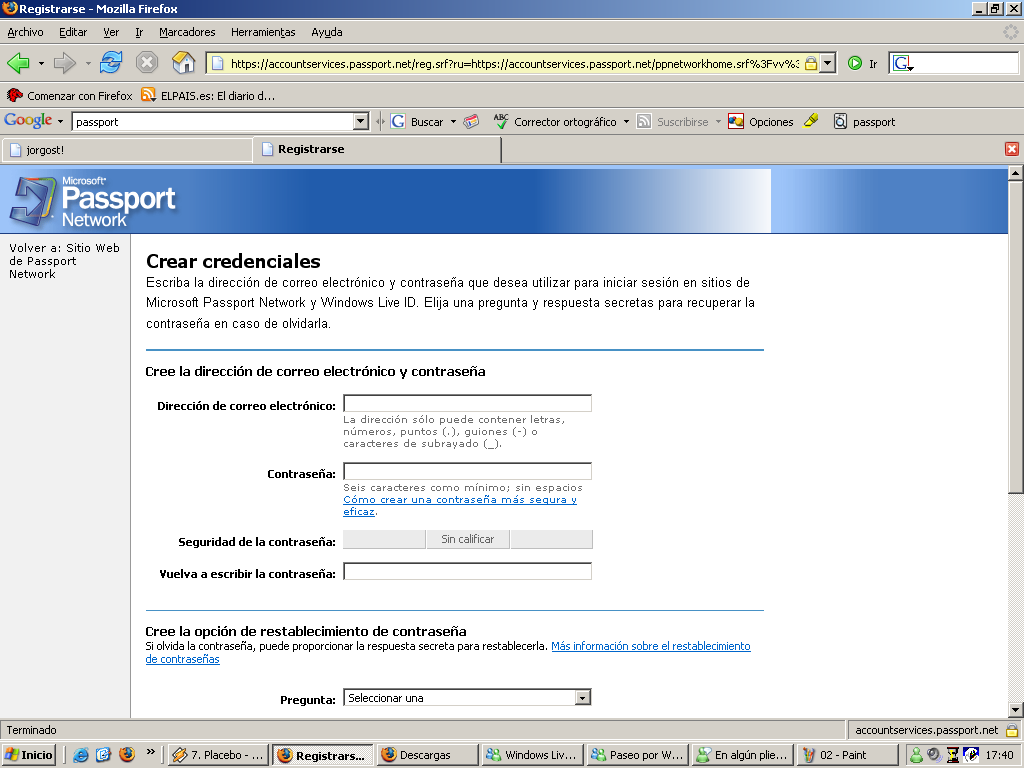The image size is (1024, 768).
Task: Click the Sin calificar password strength meter
Action: coord(468,539)
